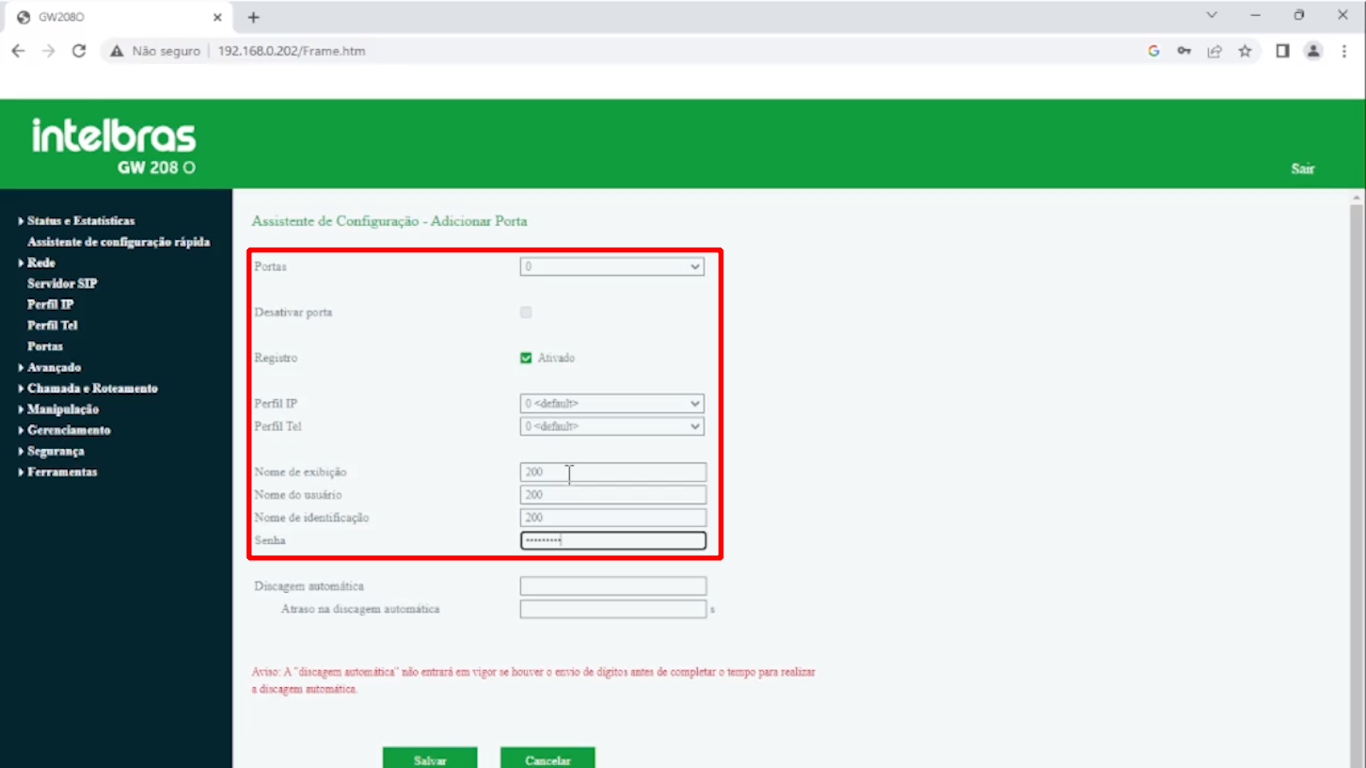Click the Nome de exibição field
The width and height of the screenshot is (1366, 768).
tap(613, 472)
